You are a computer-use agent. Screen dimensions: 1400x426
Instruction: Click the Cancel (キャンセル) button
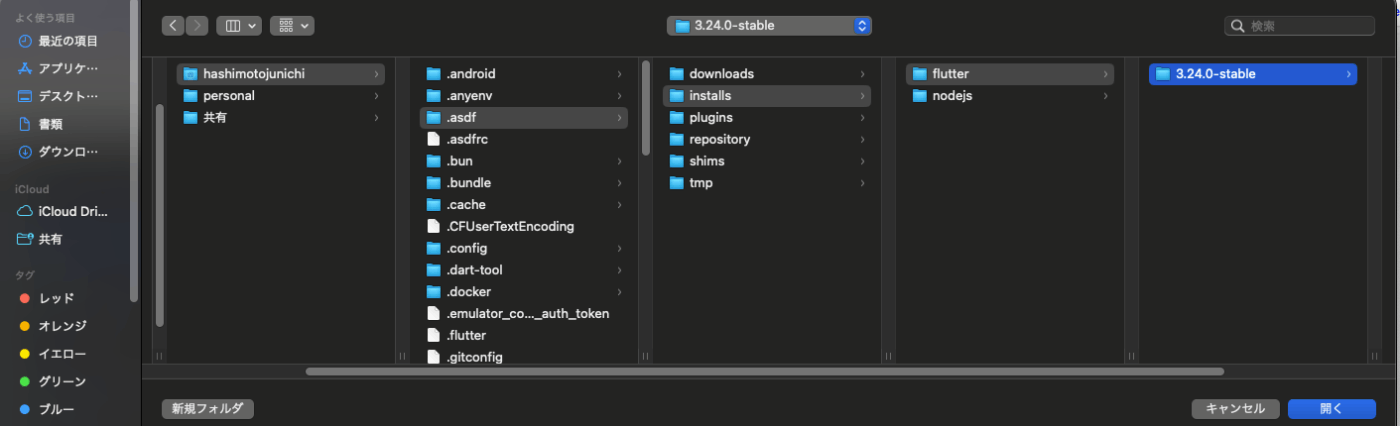tap(1235, 408)
